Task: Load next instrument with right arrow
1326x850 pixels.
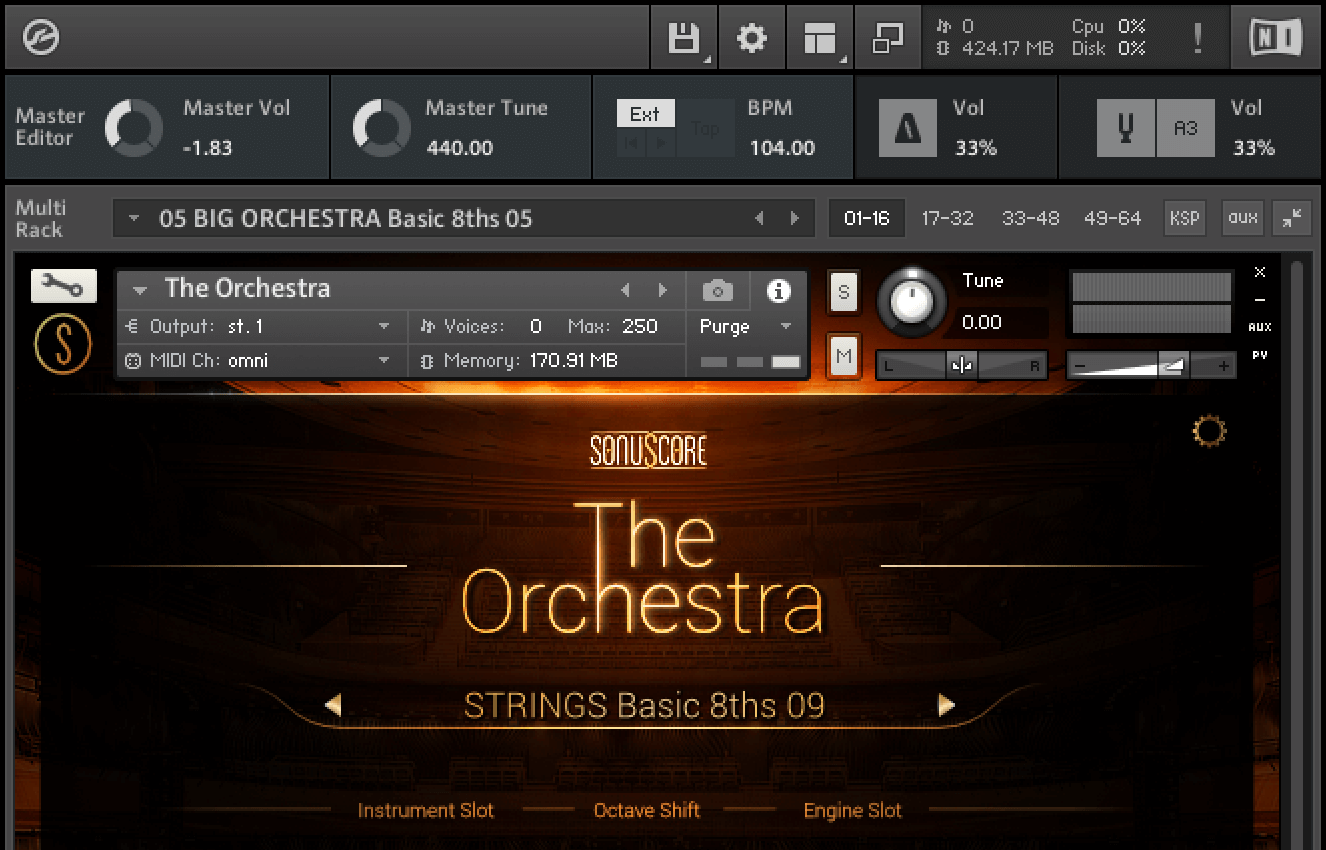Action: pyautogui.click(x=662, y=290)
